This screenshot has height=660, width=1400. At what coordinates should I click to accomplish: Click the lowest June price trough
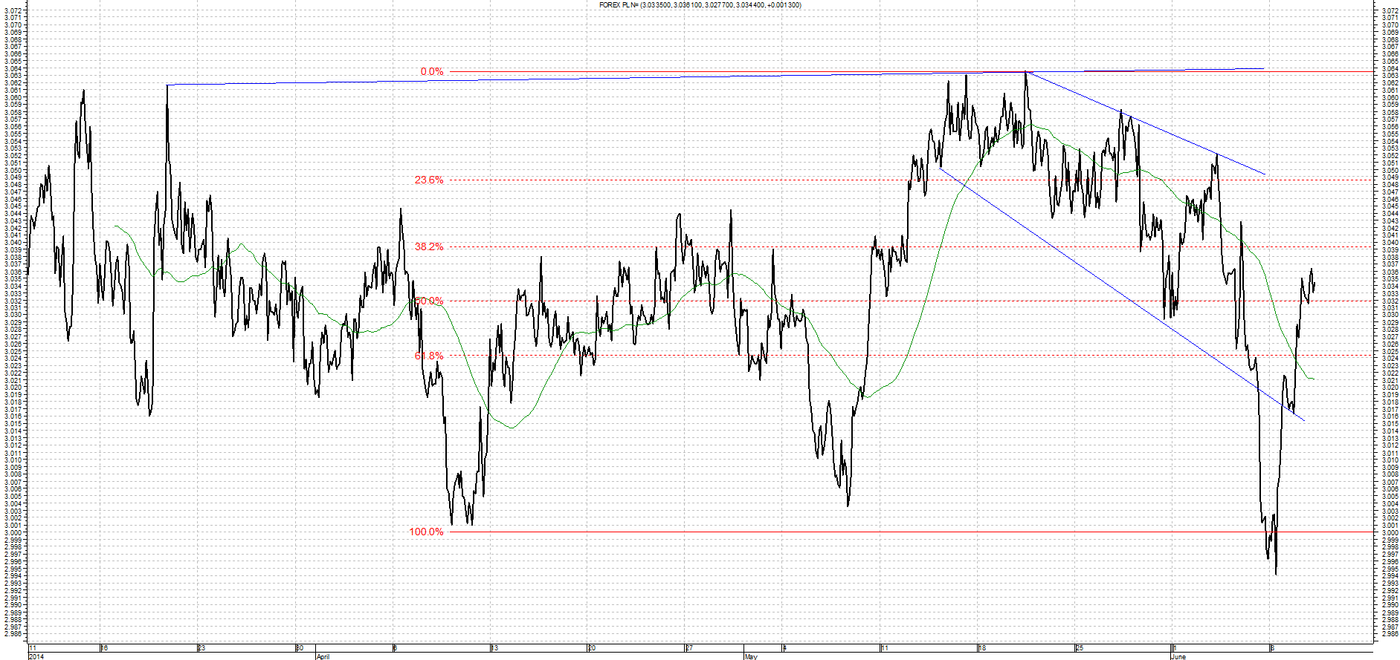tap(1276, 573)
